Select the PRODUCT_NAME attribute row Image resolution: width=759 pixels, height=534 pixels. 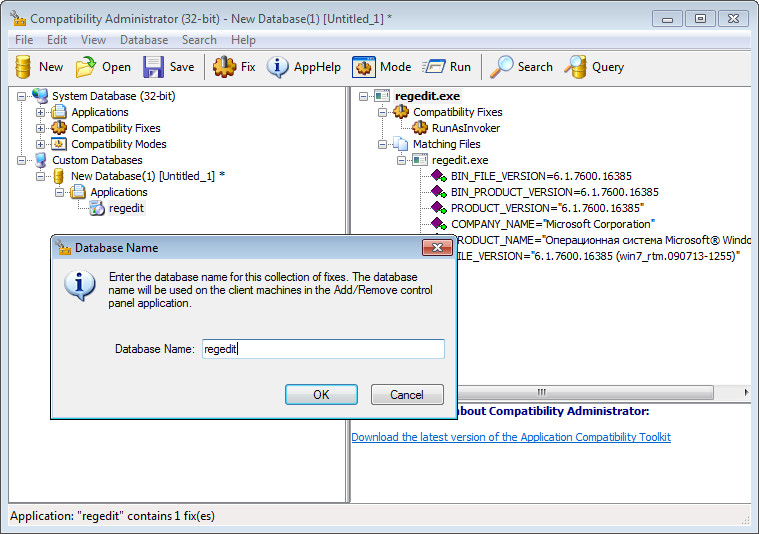point(603,240)
